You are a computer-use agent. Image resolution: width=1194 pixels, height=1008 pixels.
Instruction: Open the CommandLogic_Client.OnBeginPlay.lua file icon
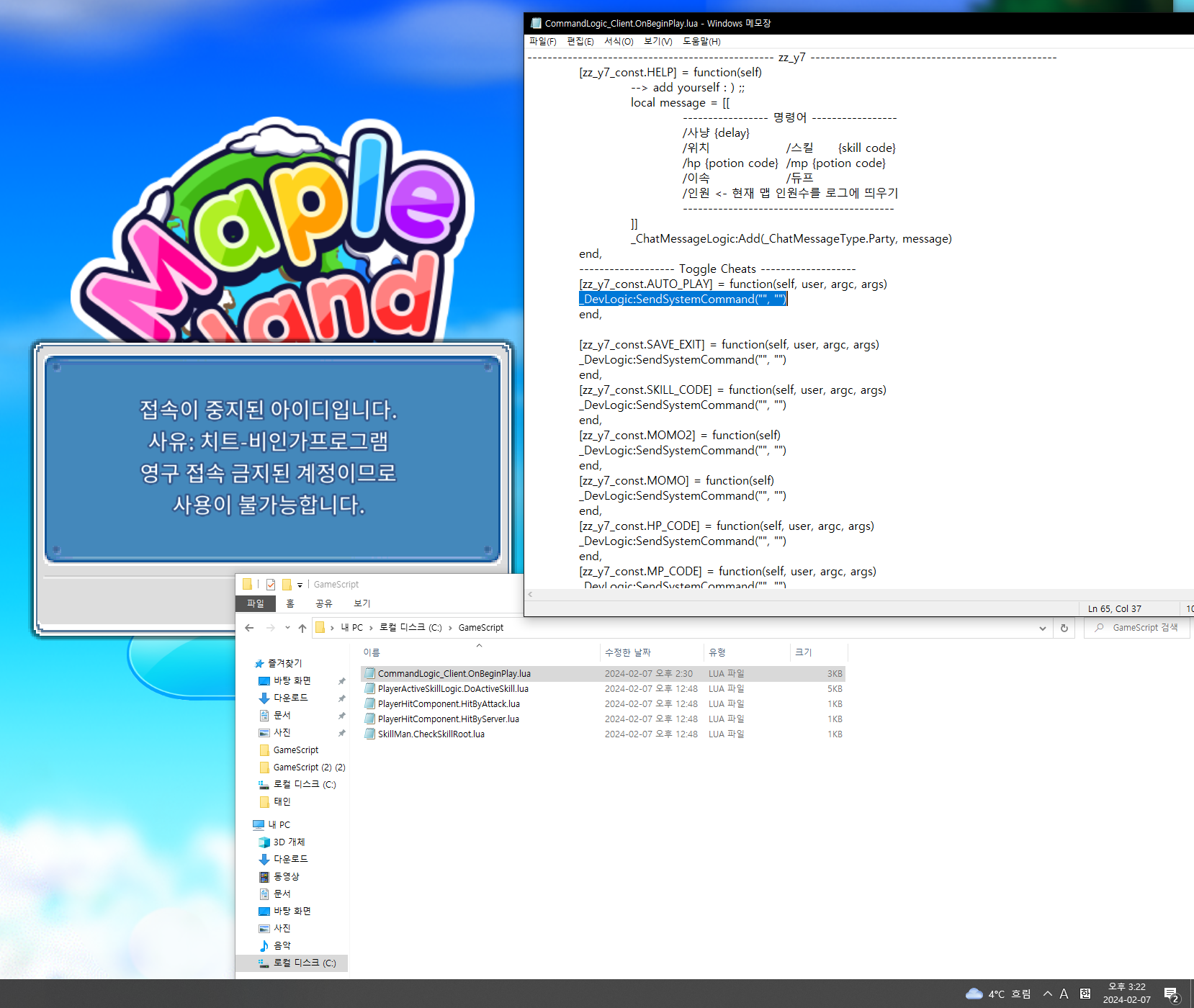[x=370, y=673]
